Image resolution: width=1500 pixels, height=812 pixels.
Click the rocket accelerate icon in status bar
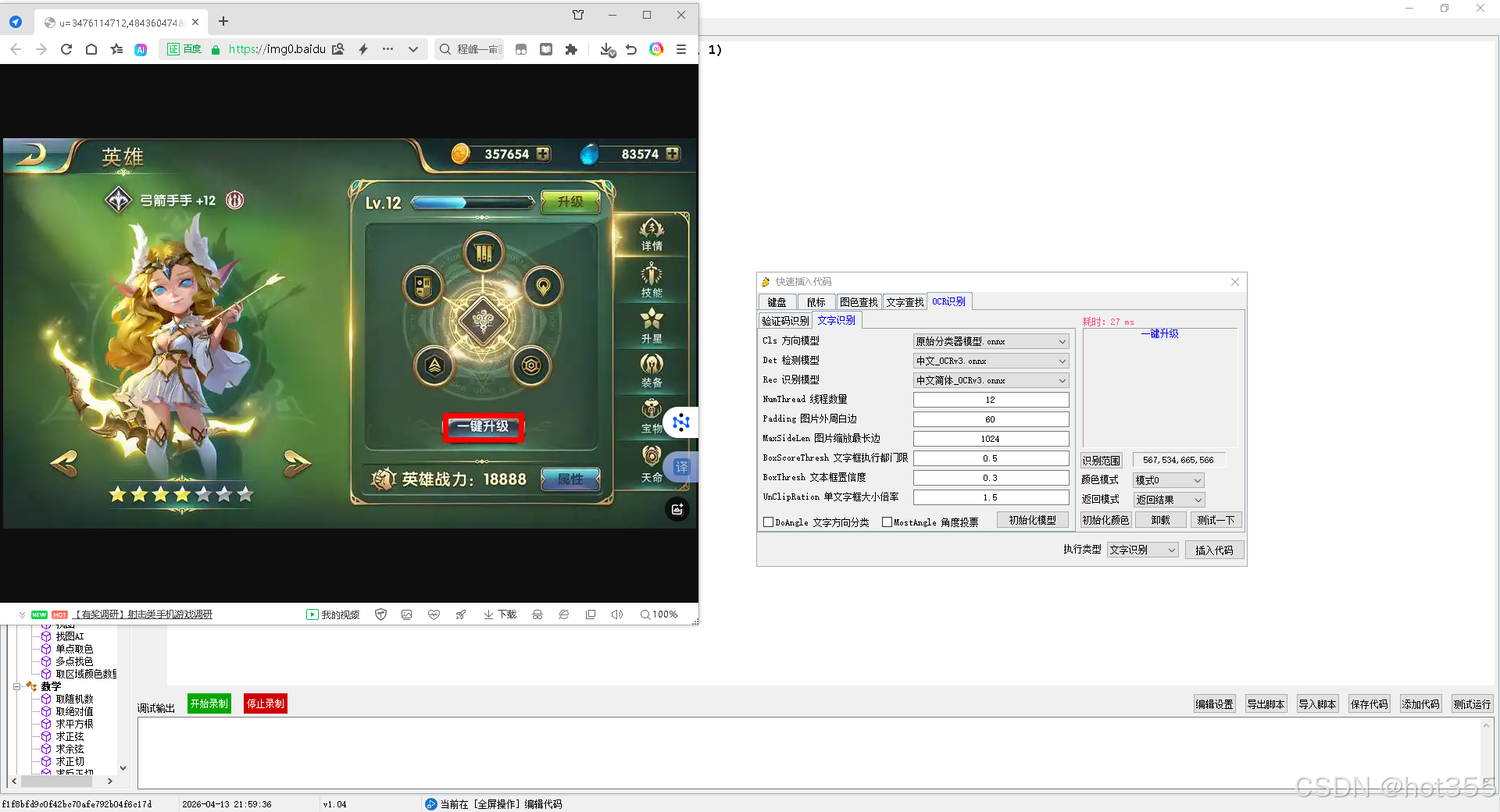tap(461, 614)
